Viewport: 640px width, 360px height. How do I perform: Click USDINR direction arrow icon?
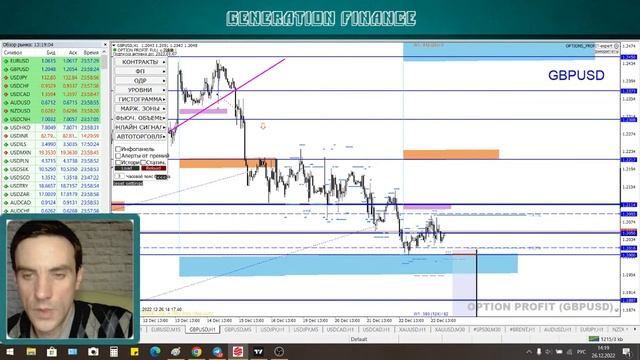[6, 136]
